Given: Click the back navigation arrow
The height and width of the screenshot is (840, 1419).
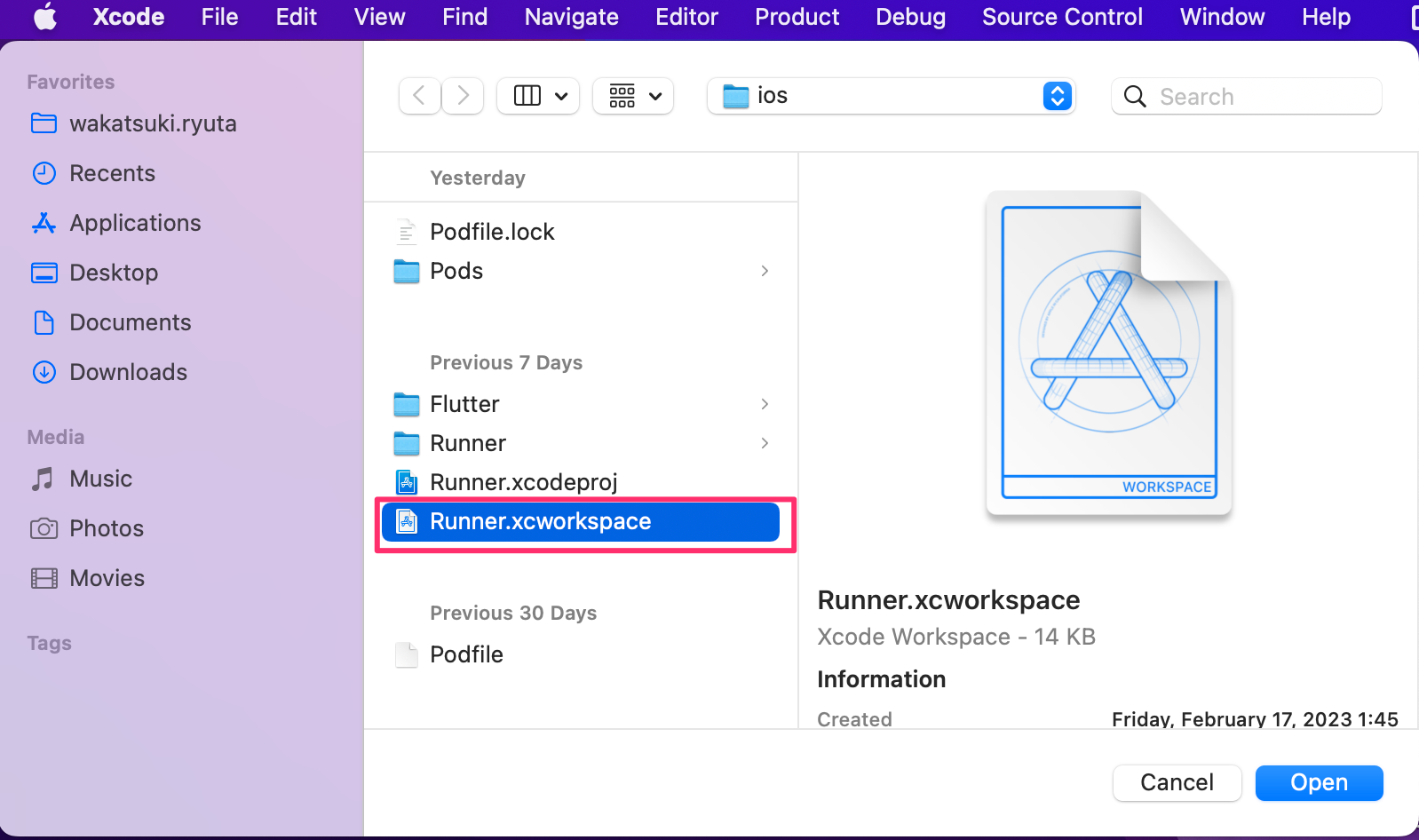Looking at the screenshot, I should (420, 96).
